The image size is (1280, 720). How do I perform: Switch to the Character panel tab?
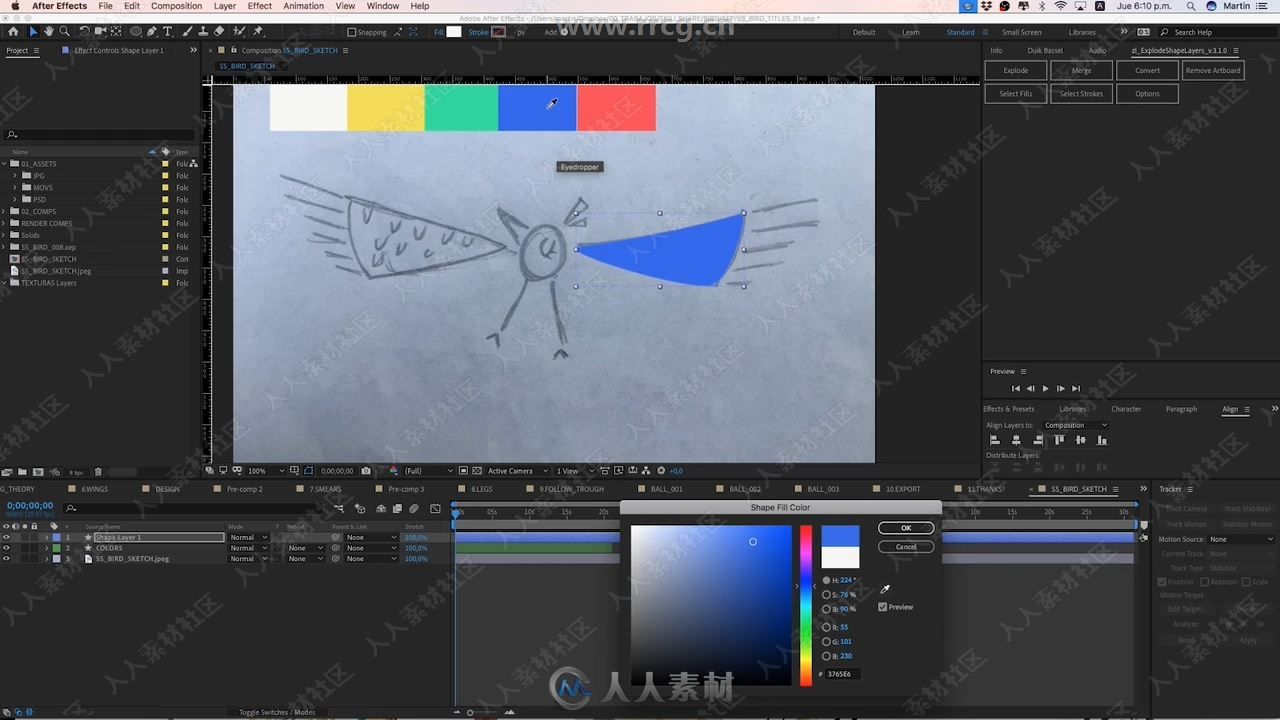tap(1126, 409)
